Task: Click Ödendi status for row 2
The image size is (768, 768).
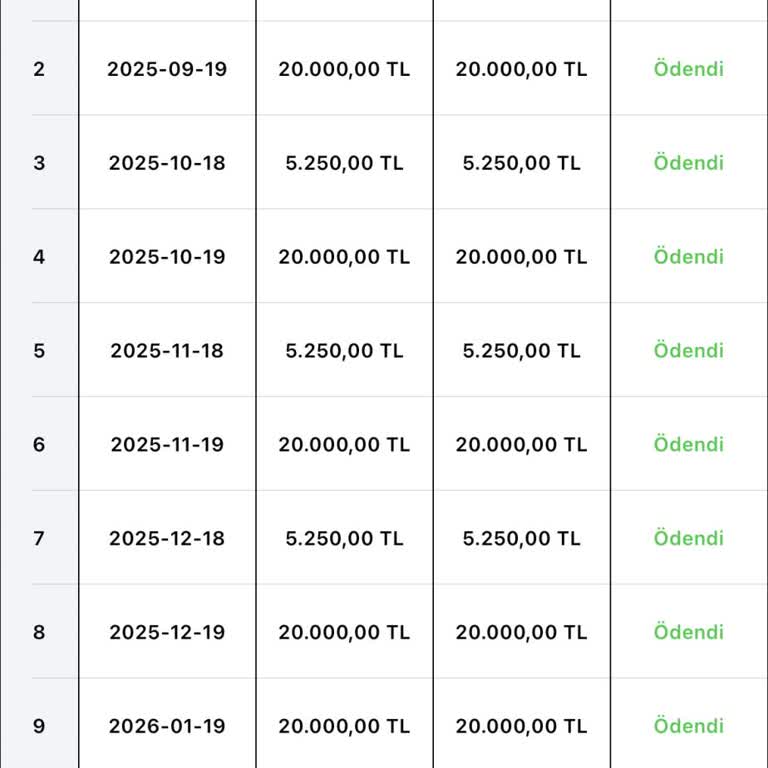Action: tap(689, 69)
